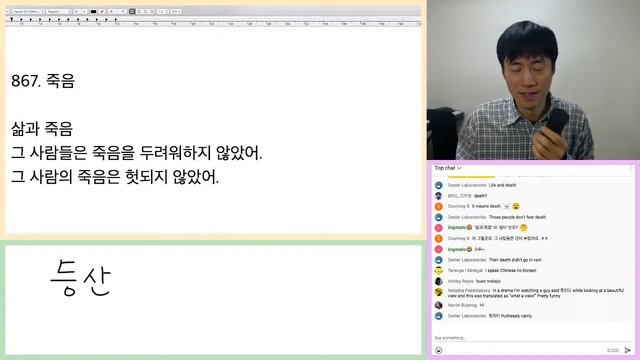The image size is (640, 360).
Task: Click the handwritten word '등산'
Action: click(x=81, y=278)
